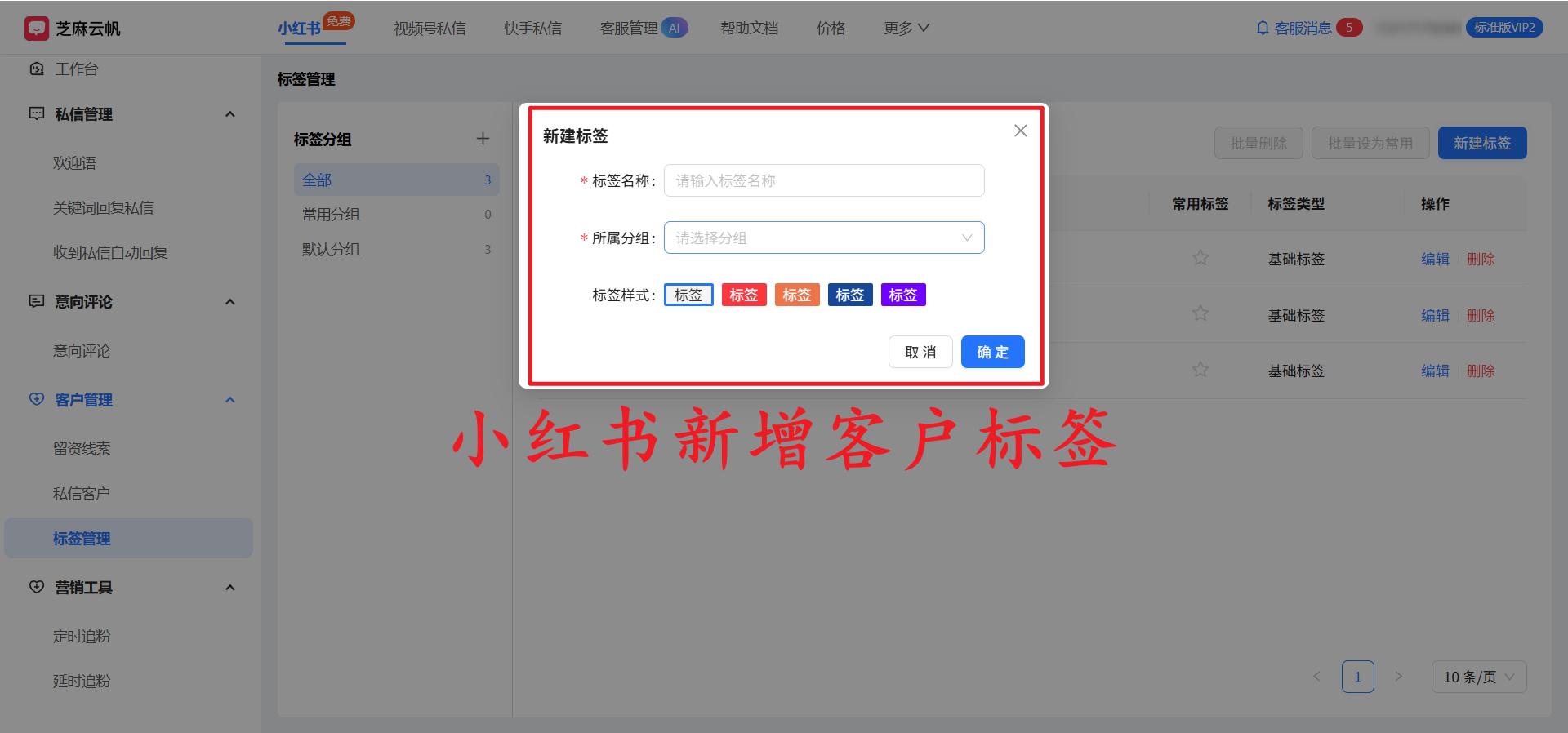This screenshot has height=733, width=1568.
Task: Click 删除 in the second tag row
Action: pyautogui.click(x=1481, y=315)
